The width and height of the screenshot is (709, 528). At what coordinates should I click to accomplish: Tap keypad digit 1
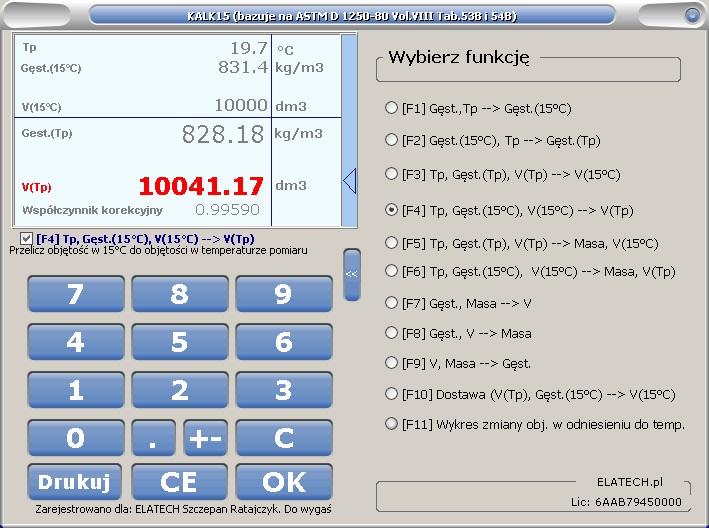point(76,390)
